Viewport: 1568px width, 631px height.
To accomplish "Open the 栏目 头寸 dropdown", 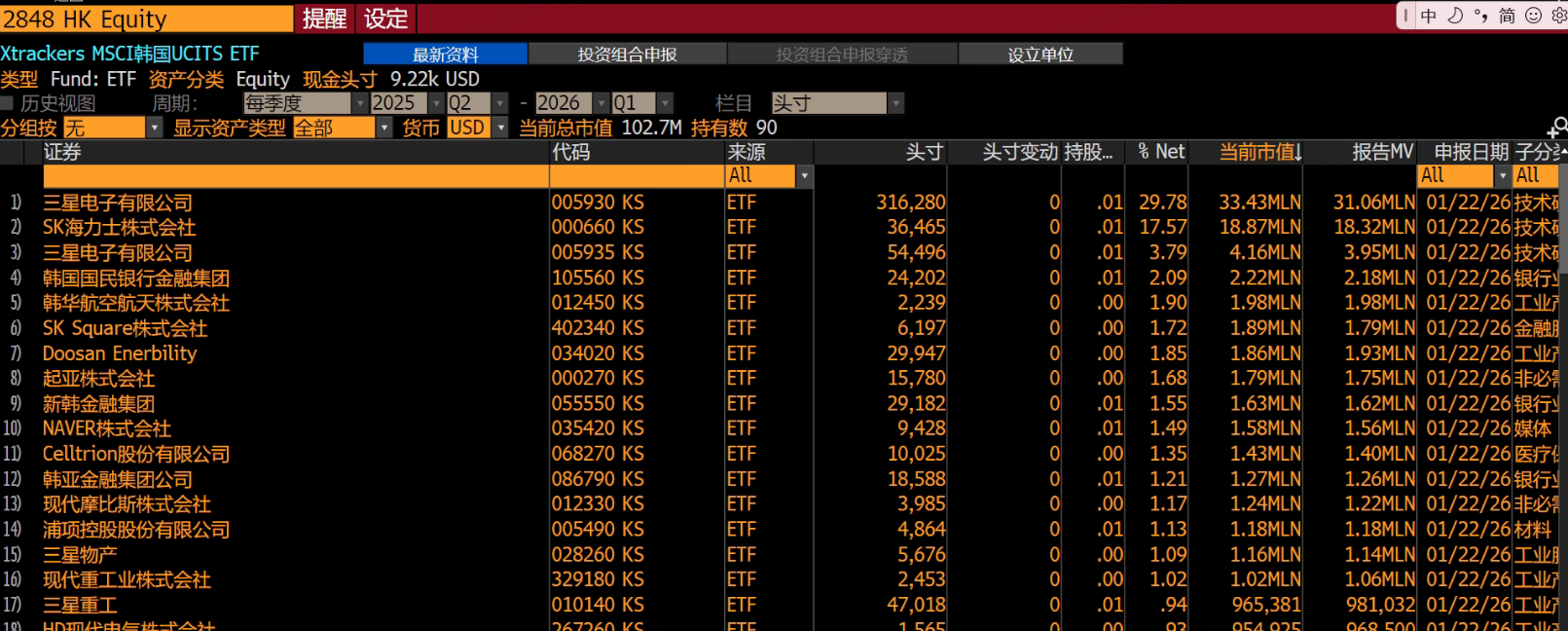I will (838, 103).
